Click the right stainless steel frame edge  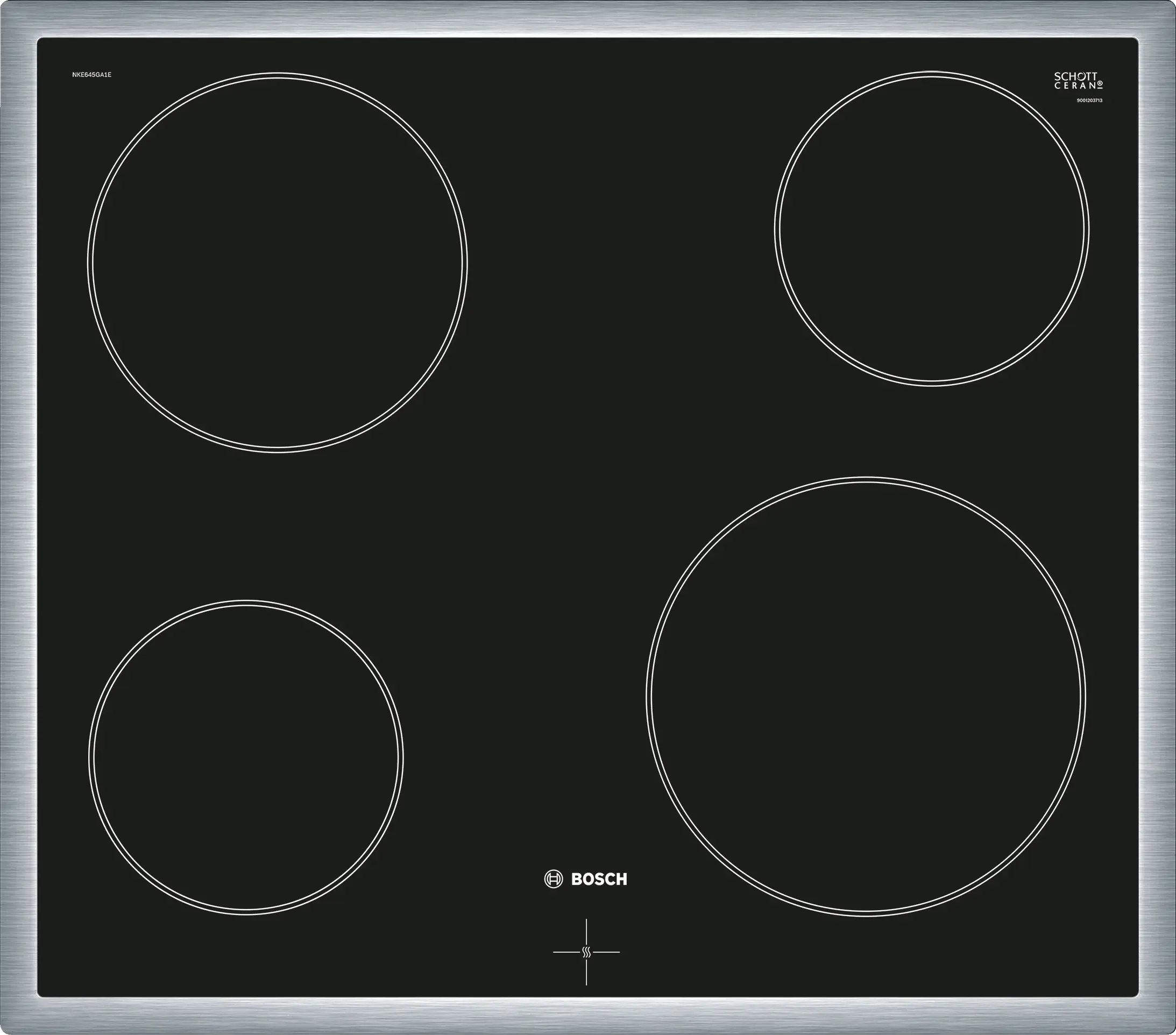[x=1158, y=518]
